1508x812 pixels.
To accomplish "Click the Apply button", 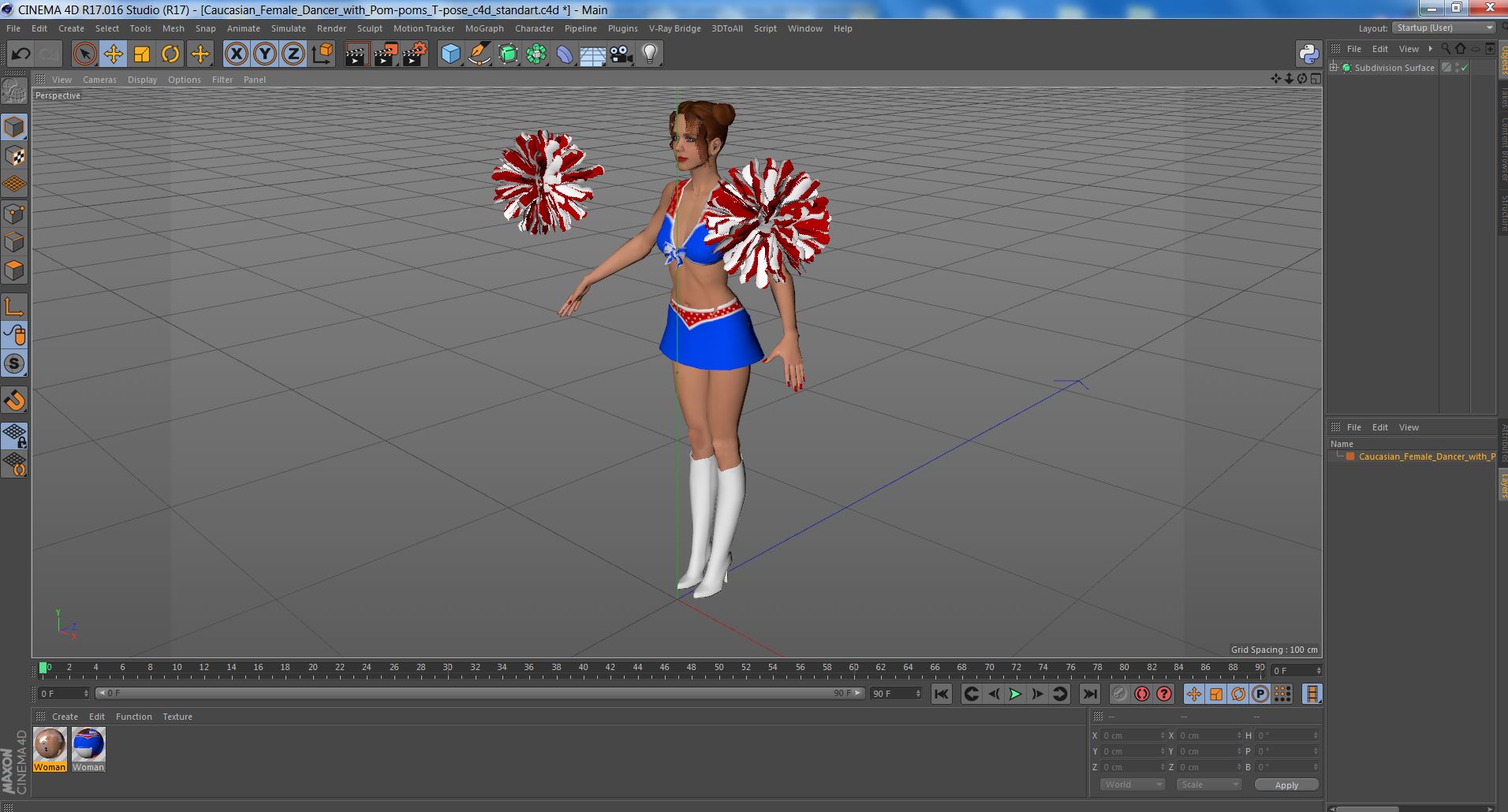I will (x=1286, y=785).
